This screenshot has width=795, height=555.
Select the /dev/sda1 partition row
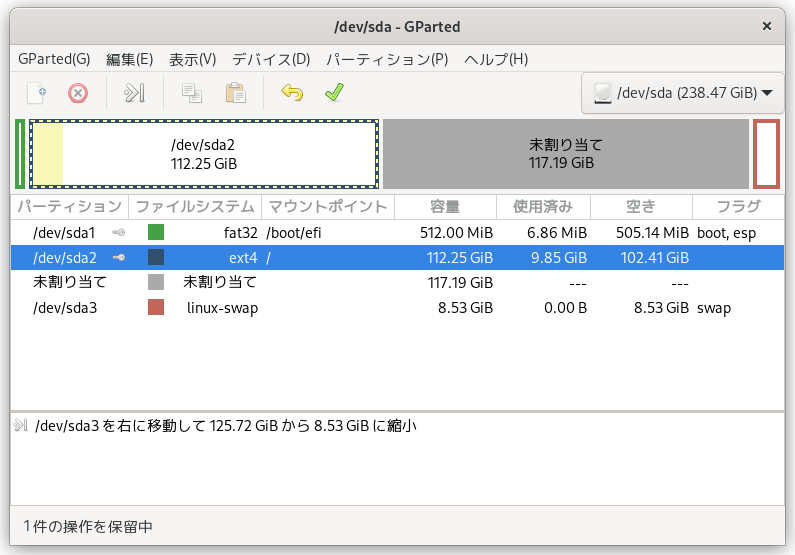pos(398,233)
